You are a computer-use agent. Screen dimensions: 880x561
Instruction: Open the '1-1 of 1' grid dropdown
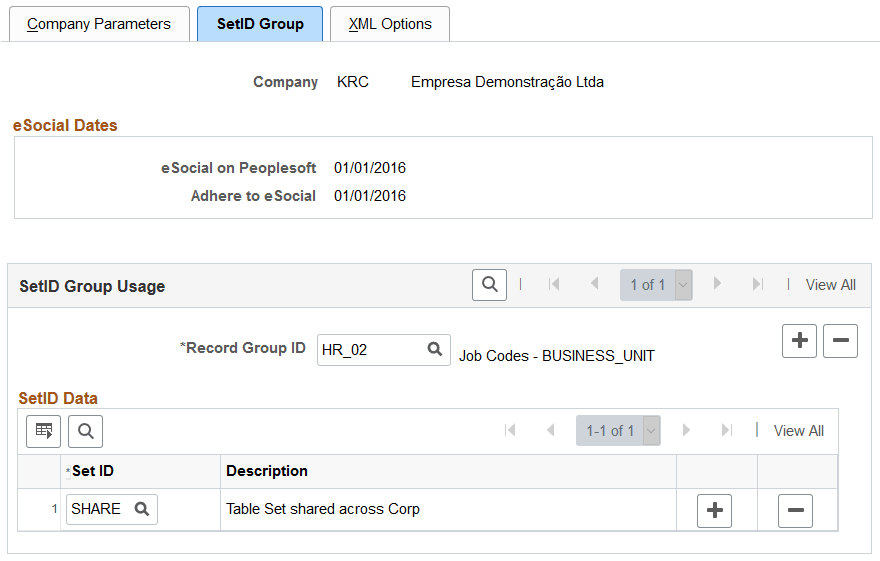(x=652, y=431)
